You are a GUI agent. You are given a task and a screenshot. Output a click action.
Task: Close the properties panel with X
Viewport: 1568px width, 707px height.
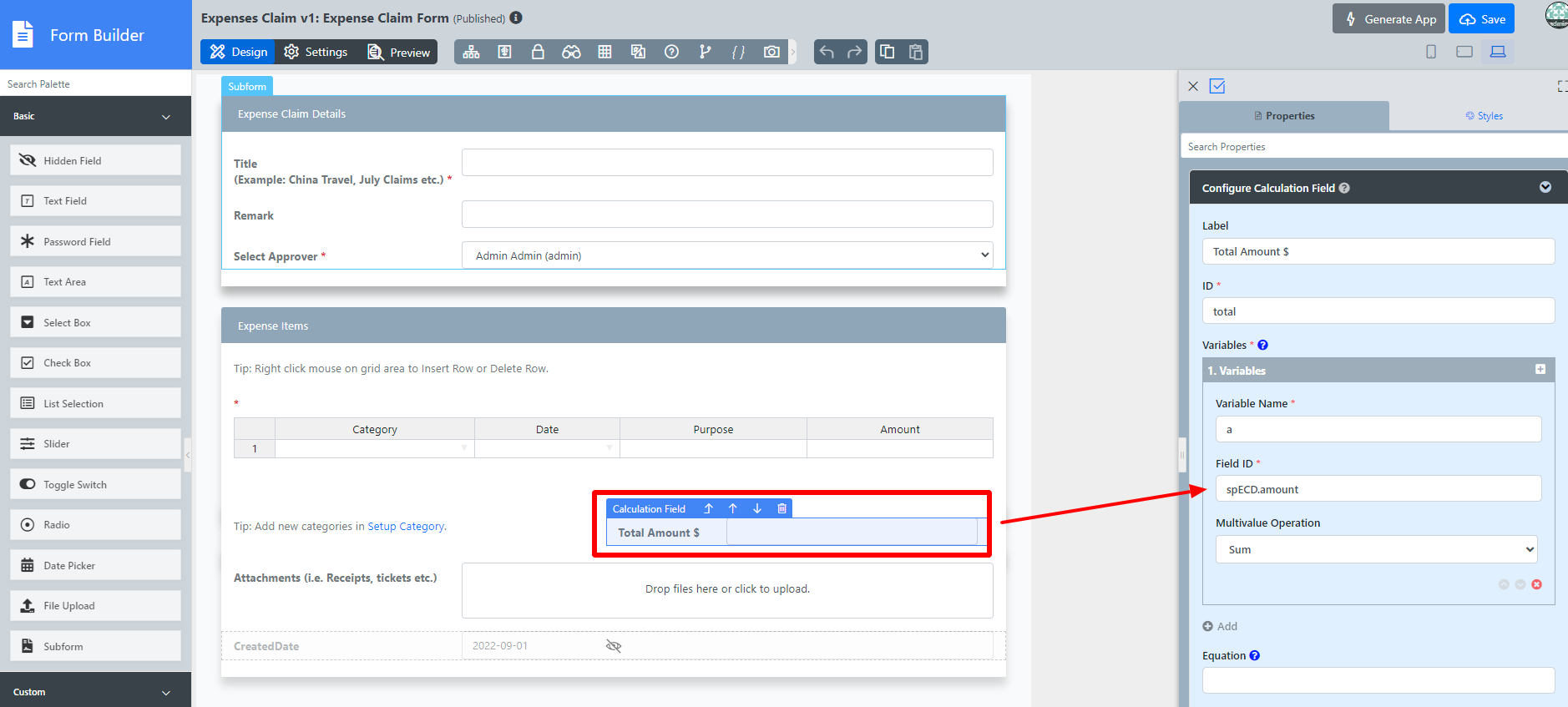(1193, 86)
